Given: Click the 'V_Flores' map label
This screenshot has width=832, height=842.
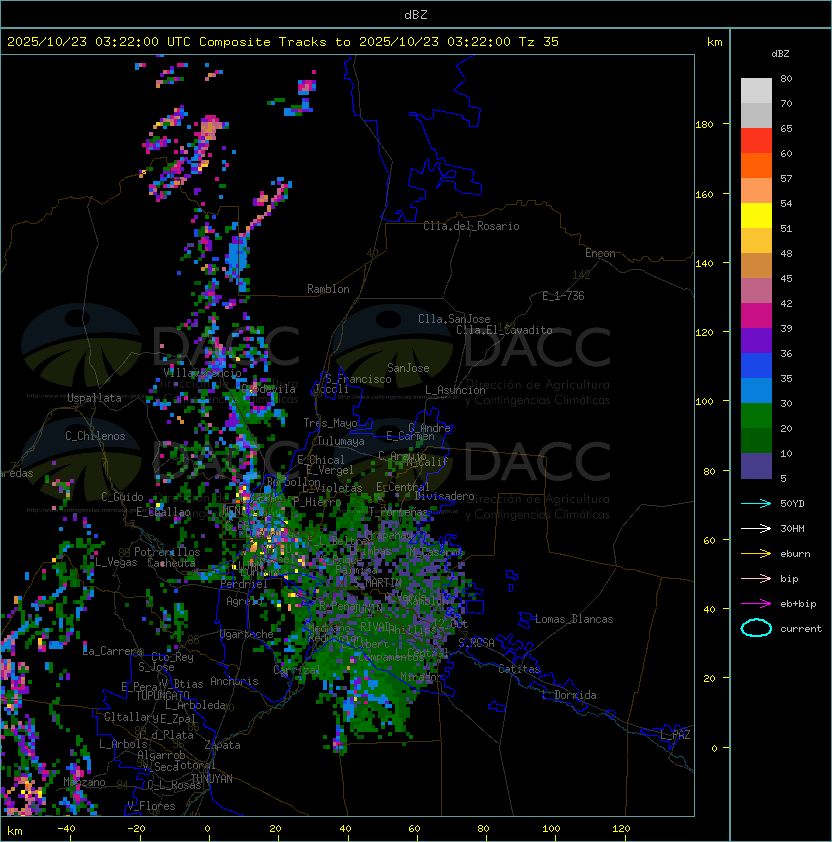Looking at the screenshot, I should pos(151,806).
